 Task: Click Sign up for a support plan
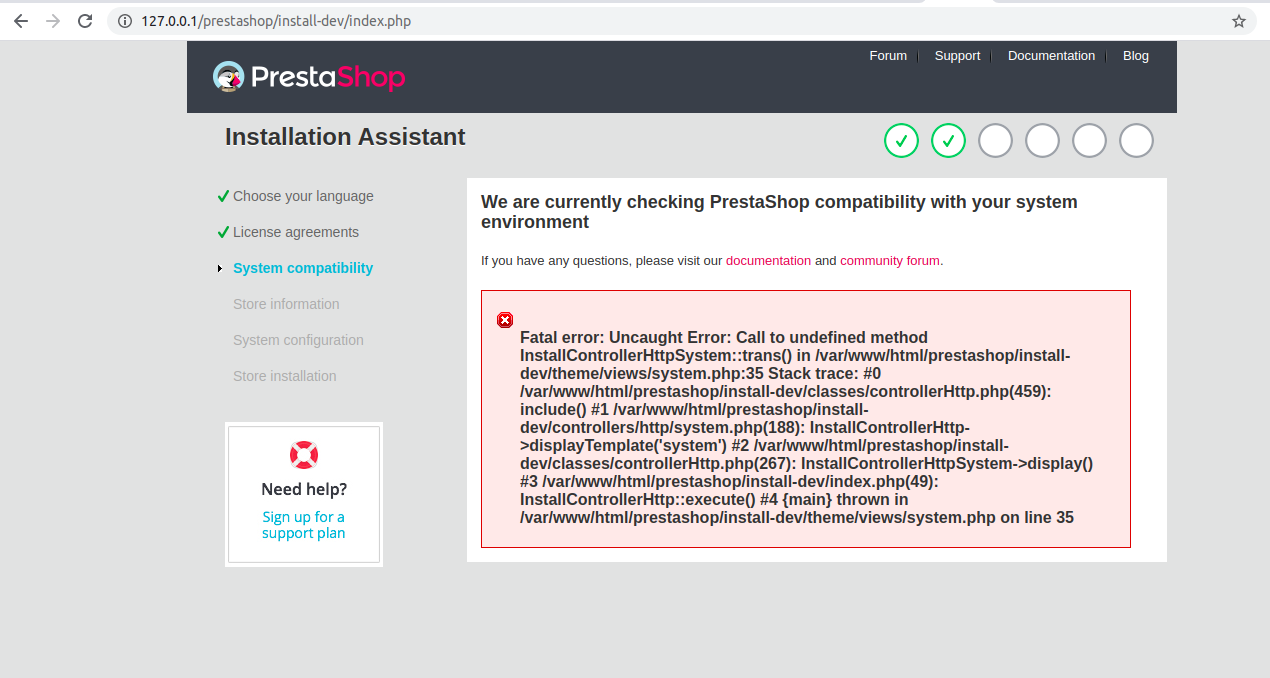[304, 525]
